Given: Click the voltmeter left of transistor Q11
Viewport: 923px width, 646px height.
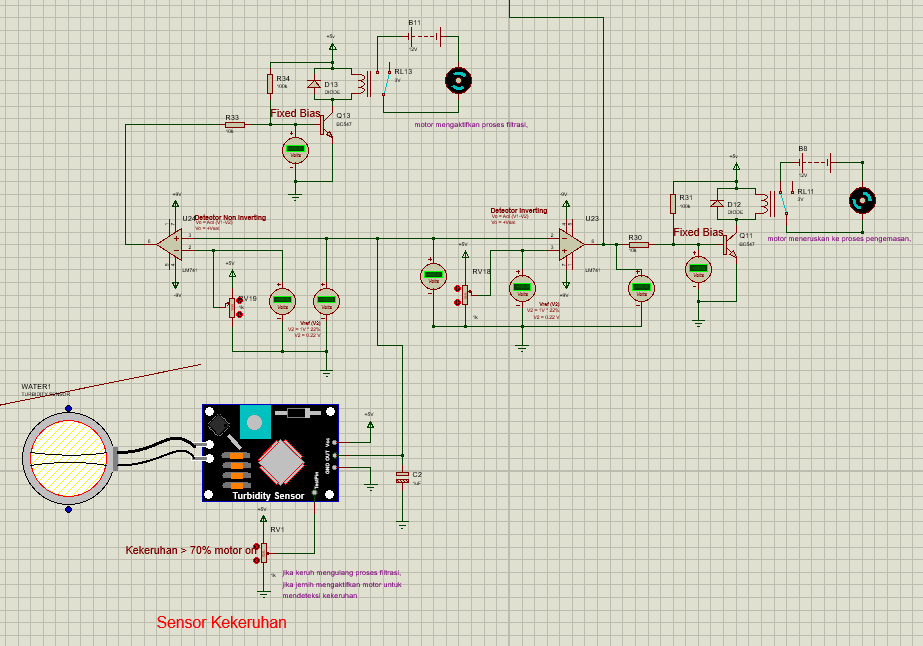Looking at the screenshot, I should pyautogui.click(x=699, y=270).
